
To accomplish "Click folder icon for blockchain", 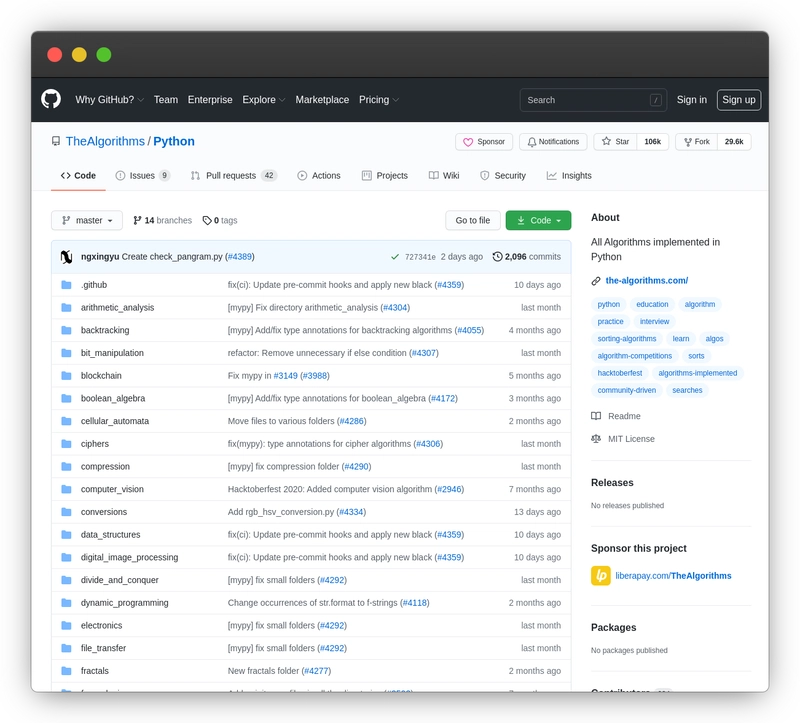I will (66, 376).
